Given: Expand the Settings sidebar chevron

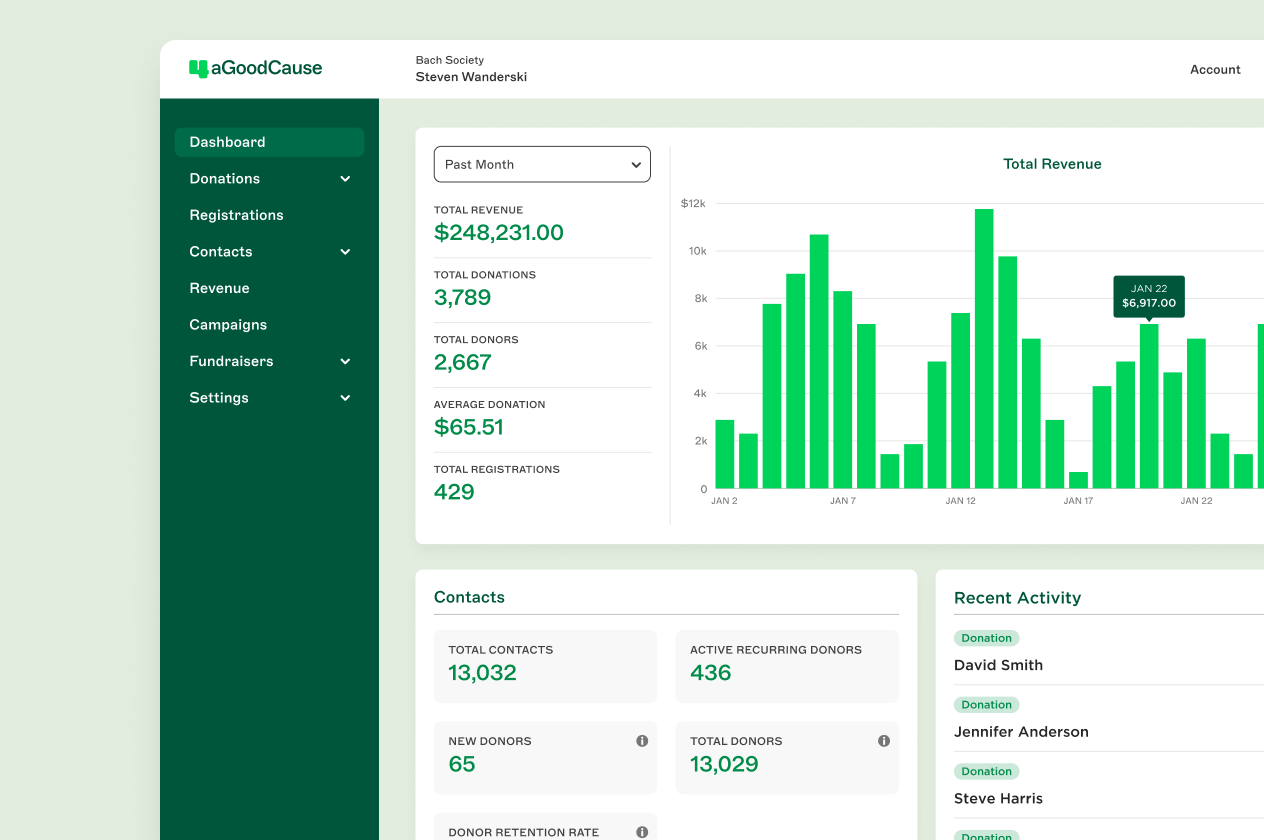Looking at the screenshot, I should tap(345, 398).
